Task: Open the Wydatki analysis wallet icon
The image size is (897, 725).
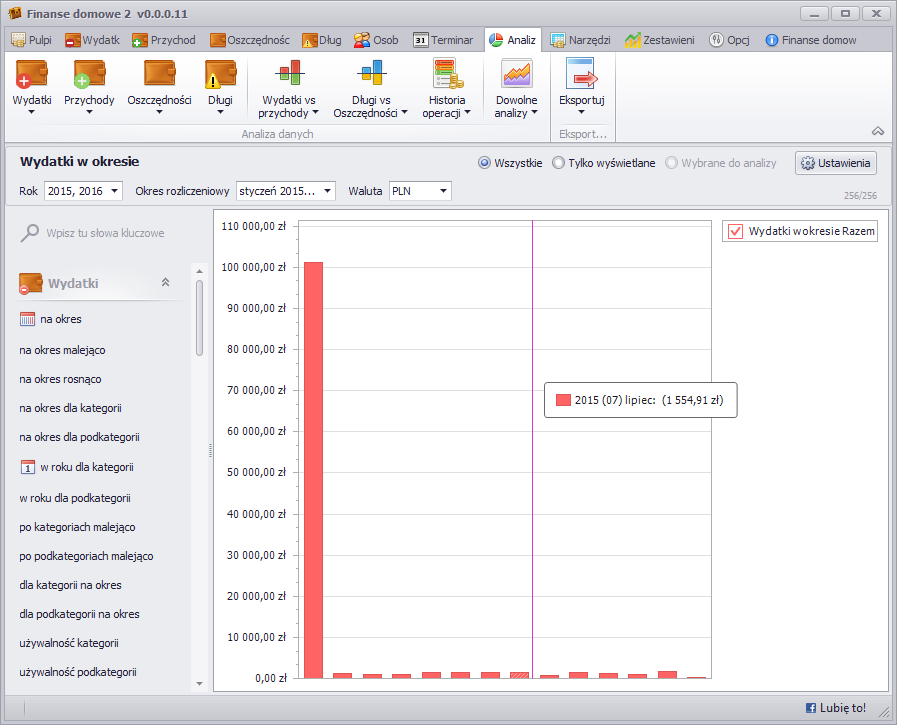Action: tap(32, 76)
